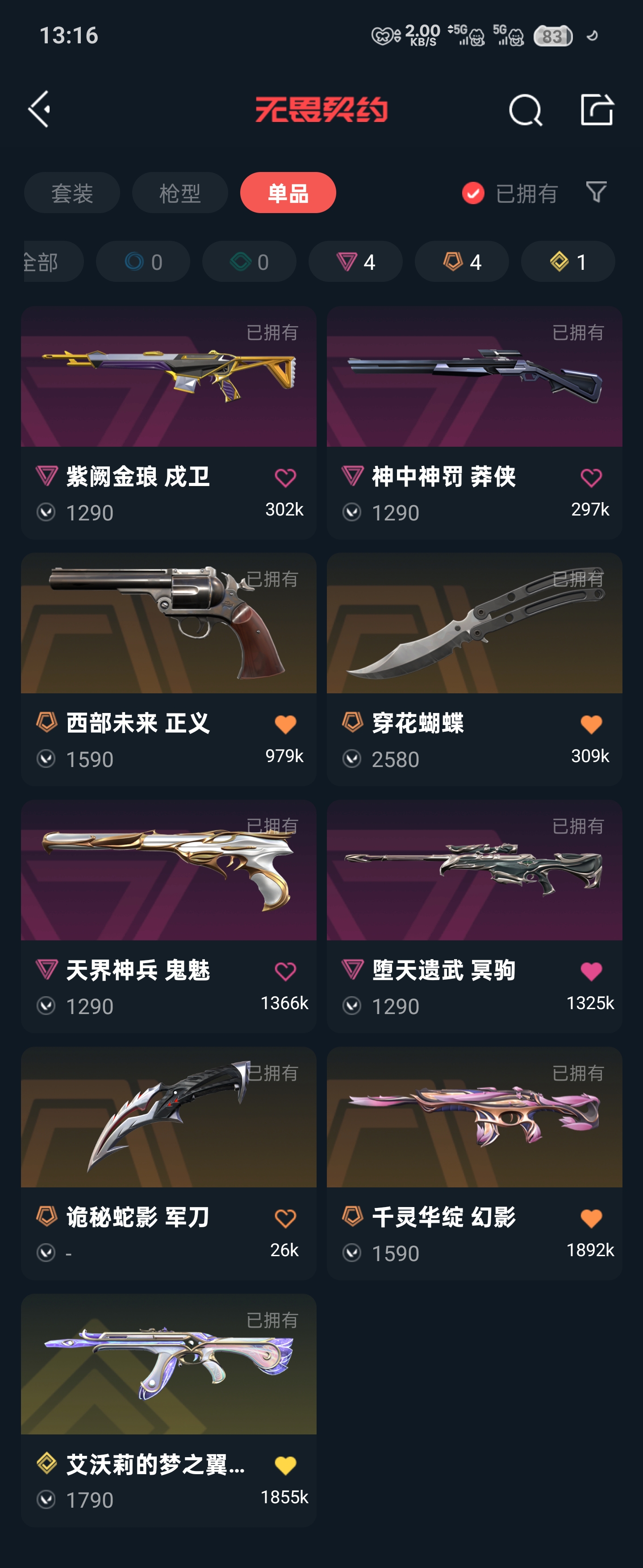Viewport: 643px width, 1568px height.
Task: Filter by pink triangle tier showing 4
Action: coord(355,262)
